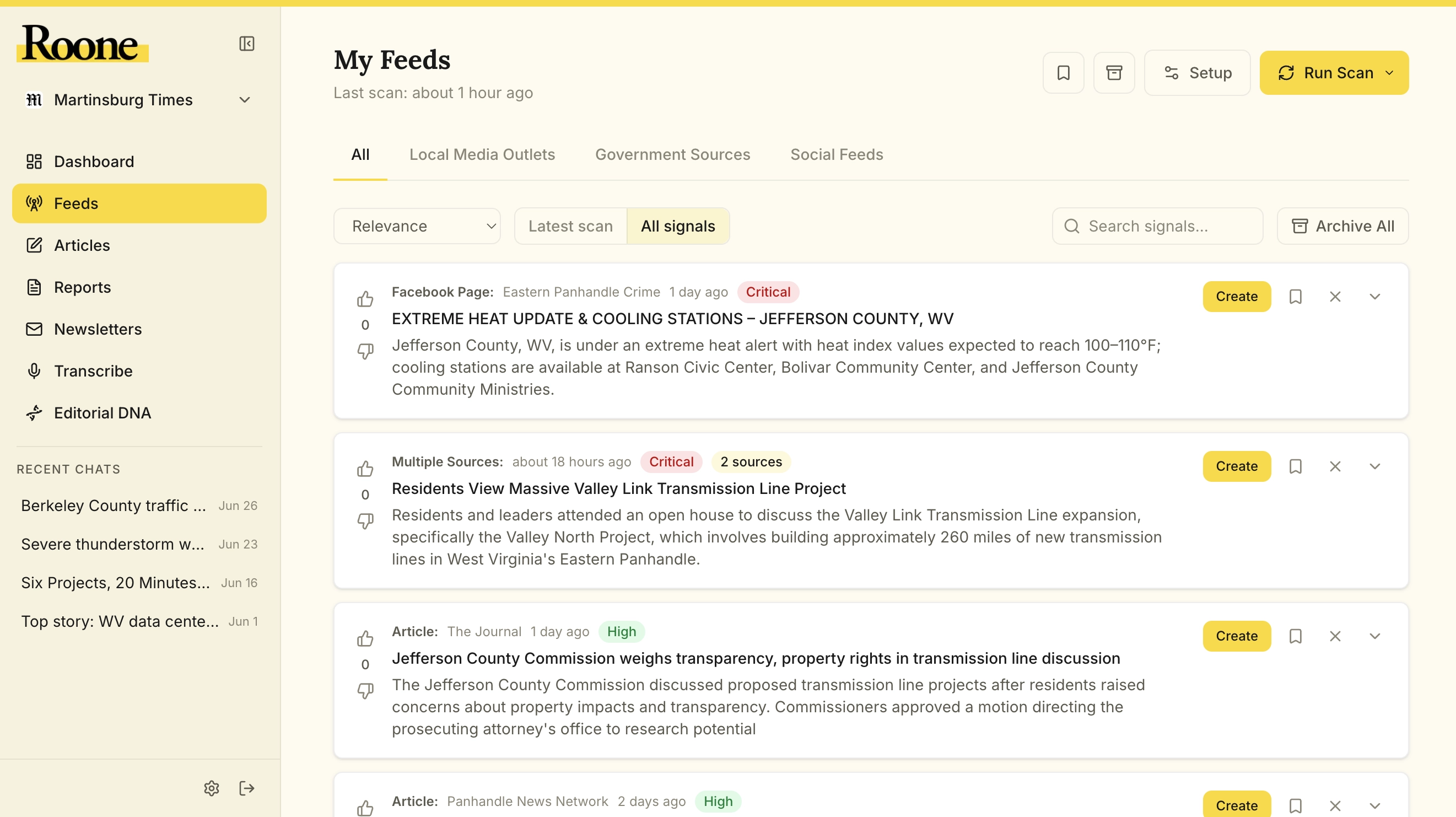Click Archive All button
This screenshot has width=1456, height=817.
[x=1343, y=226]
